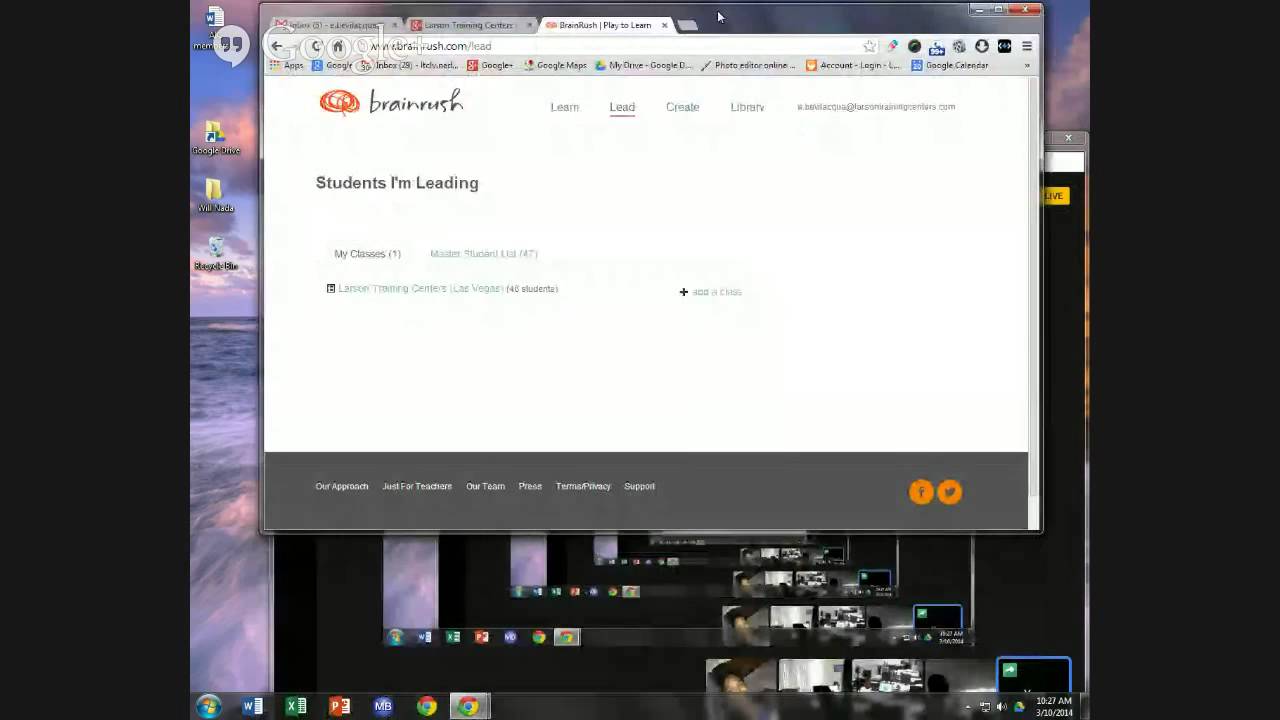Click the browser's vertical scrollbar

[x=1034, y=303]
